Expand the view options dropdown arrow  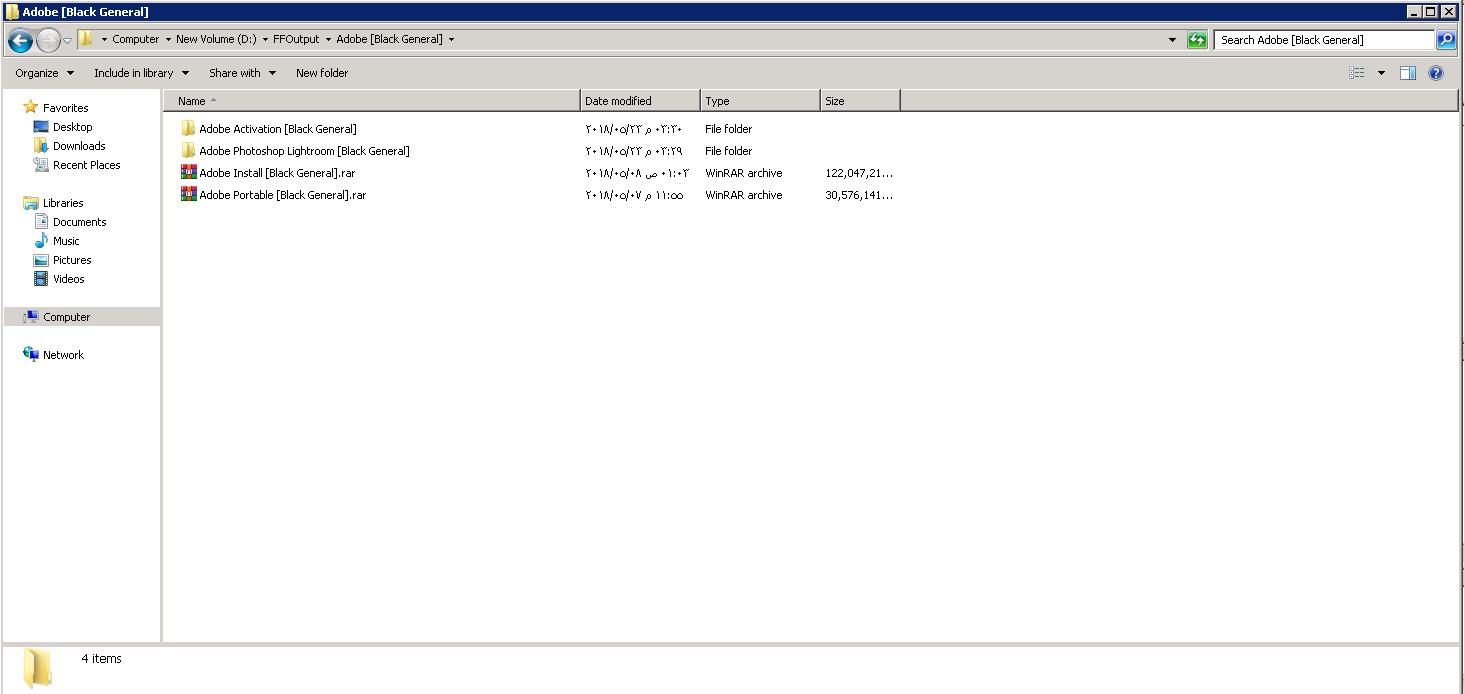pyautogui.click(x=1381, y=73)
